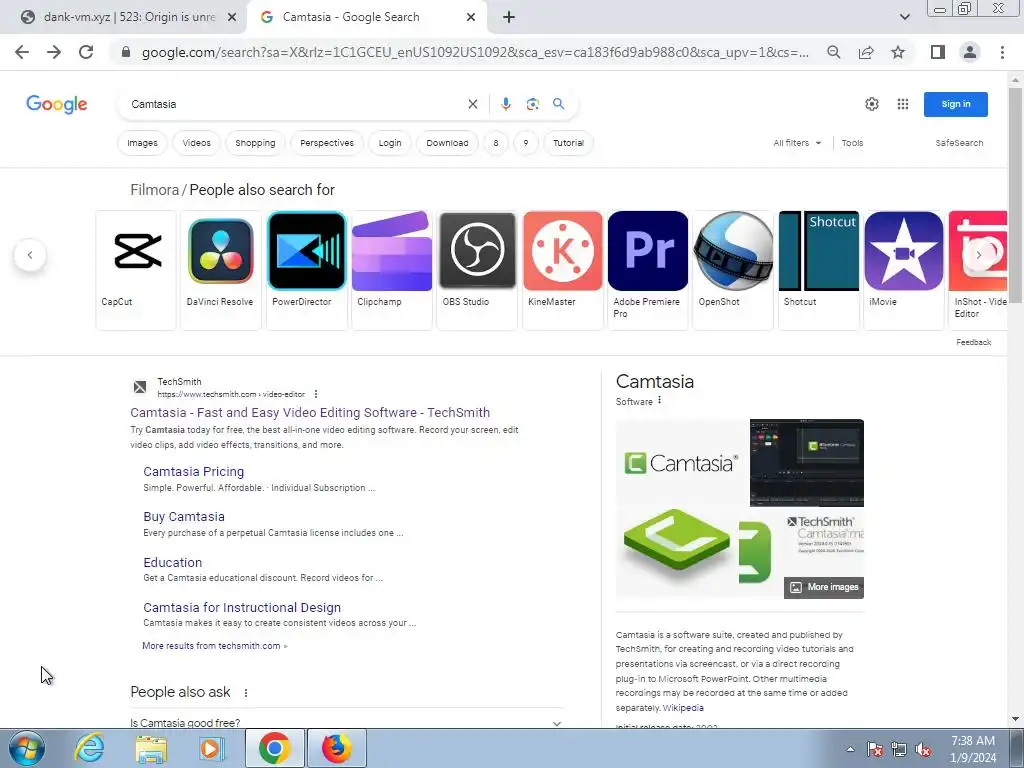Open Buy Camtasia sitelink

click(x=184, y=517)
